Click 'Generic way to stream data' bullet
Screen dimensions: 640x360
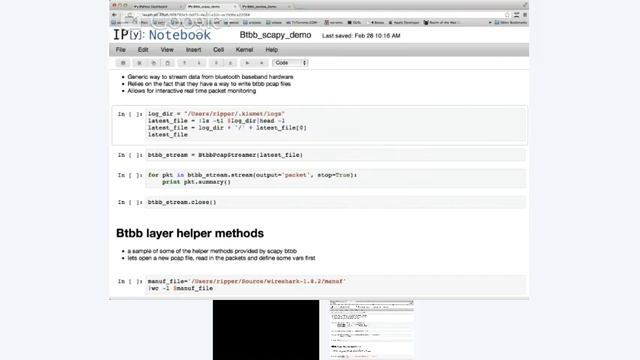(x=210, y=77)
